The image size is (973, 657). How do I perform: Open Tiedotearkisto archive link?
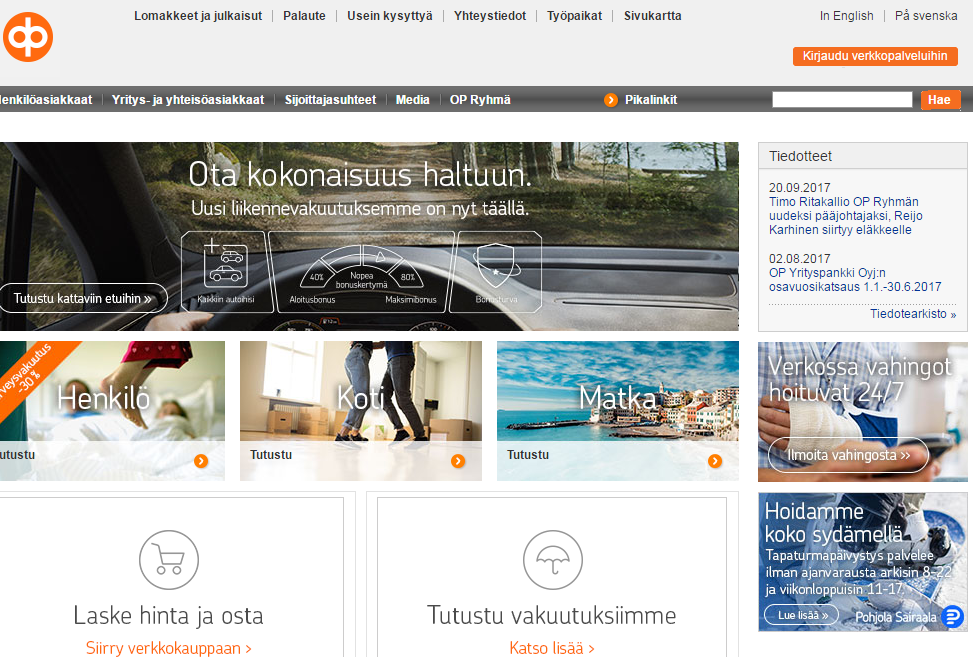point(913,314)
